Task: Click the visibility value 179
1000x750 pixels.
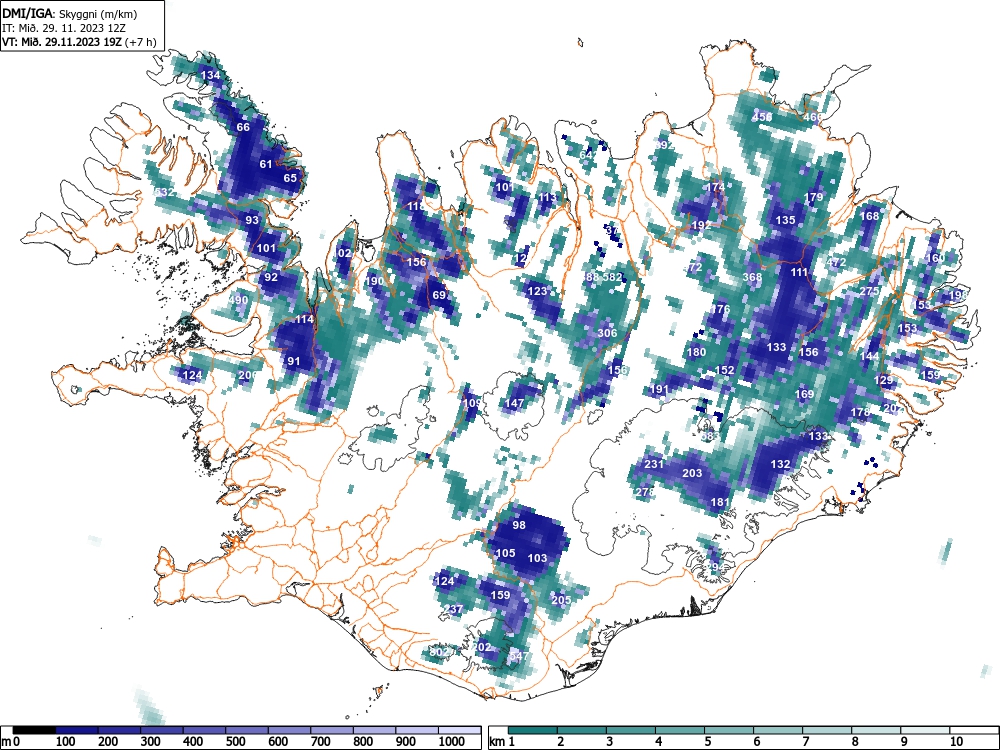Action: (814, 197)
